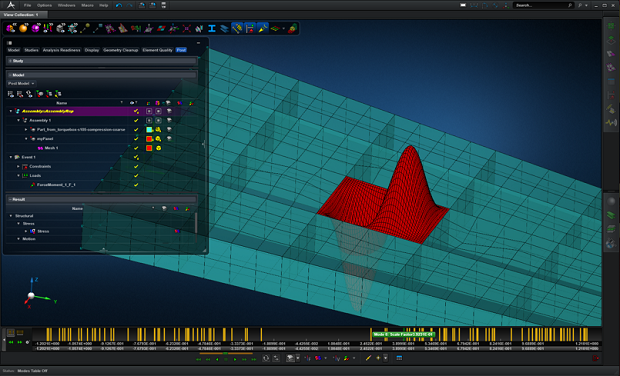Toggle visibility check for ForceMoment_1_F_1
The height and width of the screenshot is (376, 620).
click(x=136, y=185)
